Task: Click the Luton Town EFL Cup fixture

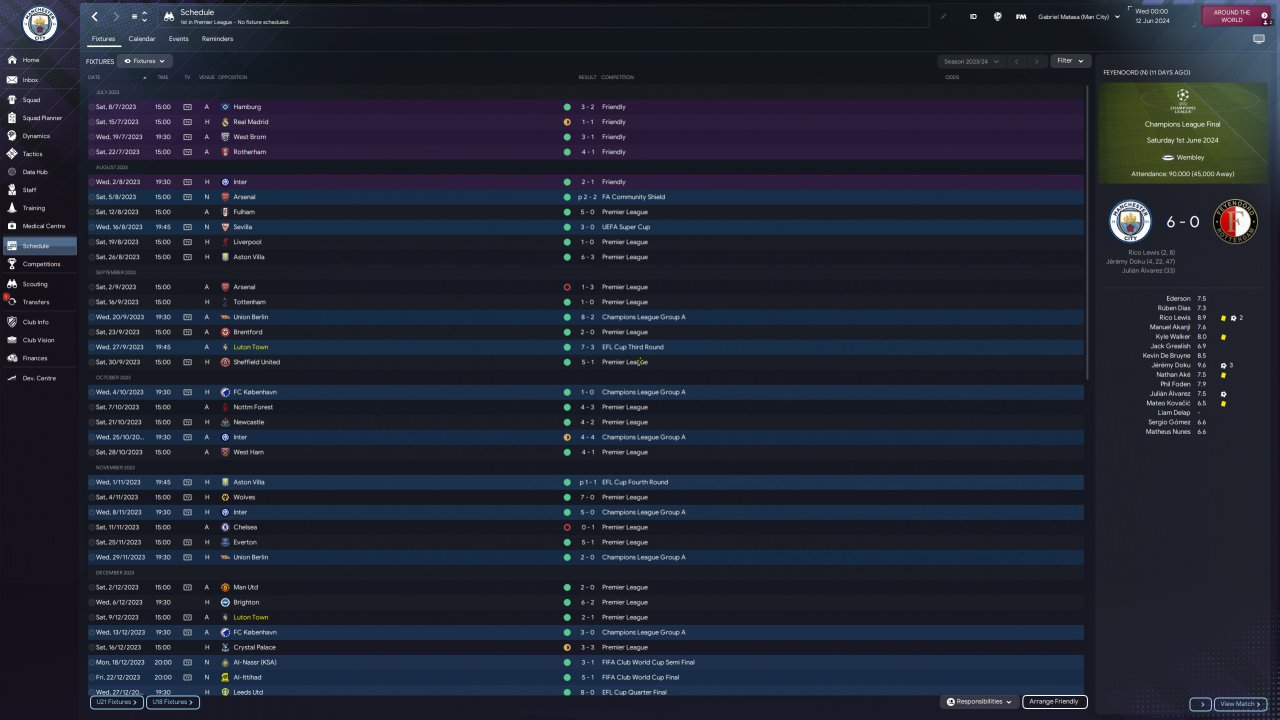Action: point(585,347)
